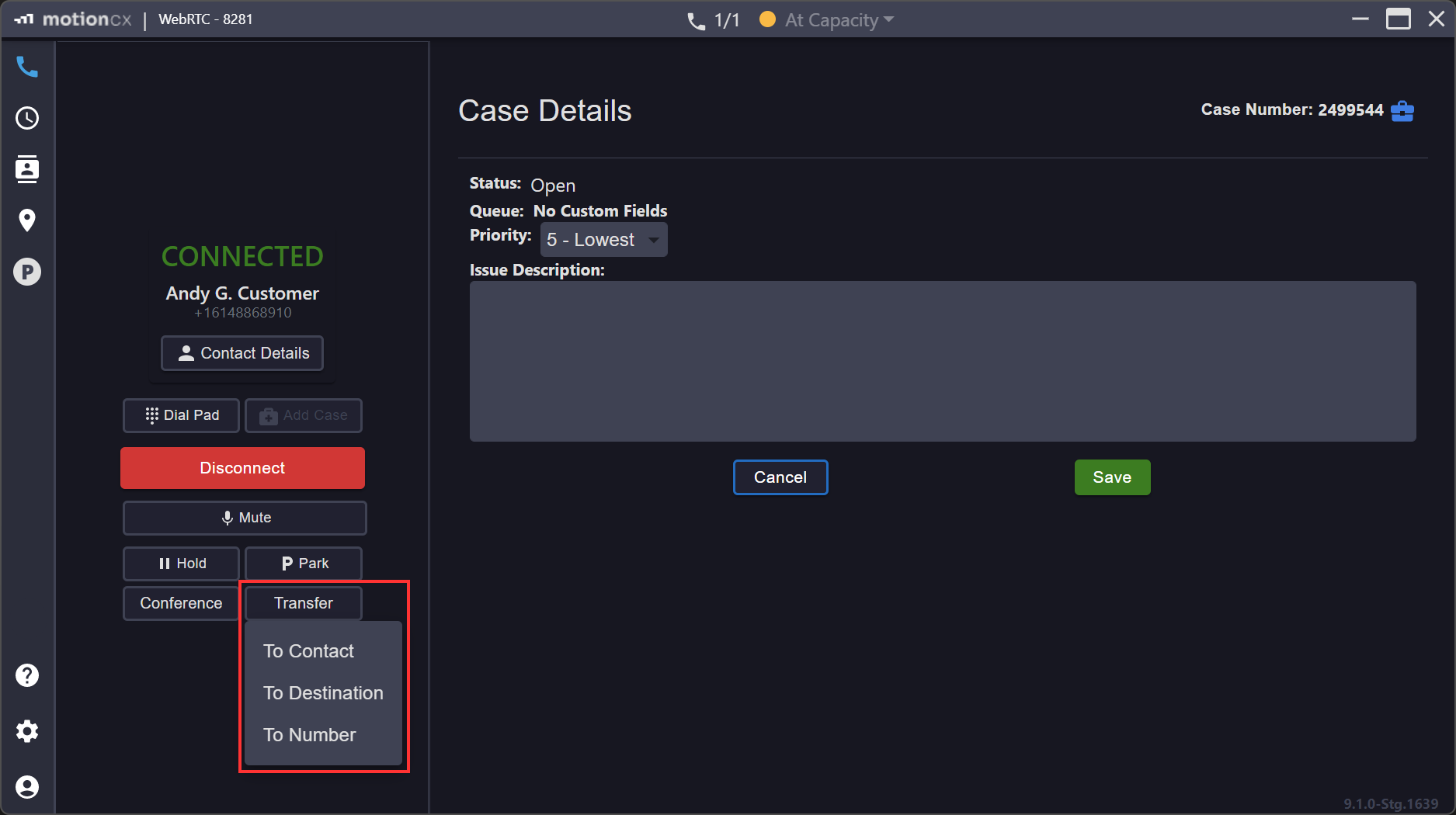Open the user profile icon

click(x=27, y=787)
